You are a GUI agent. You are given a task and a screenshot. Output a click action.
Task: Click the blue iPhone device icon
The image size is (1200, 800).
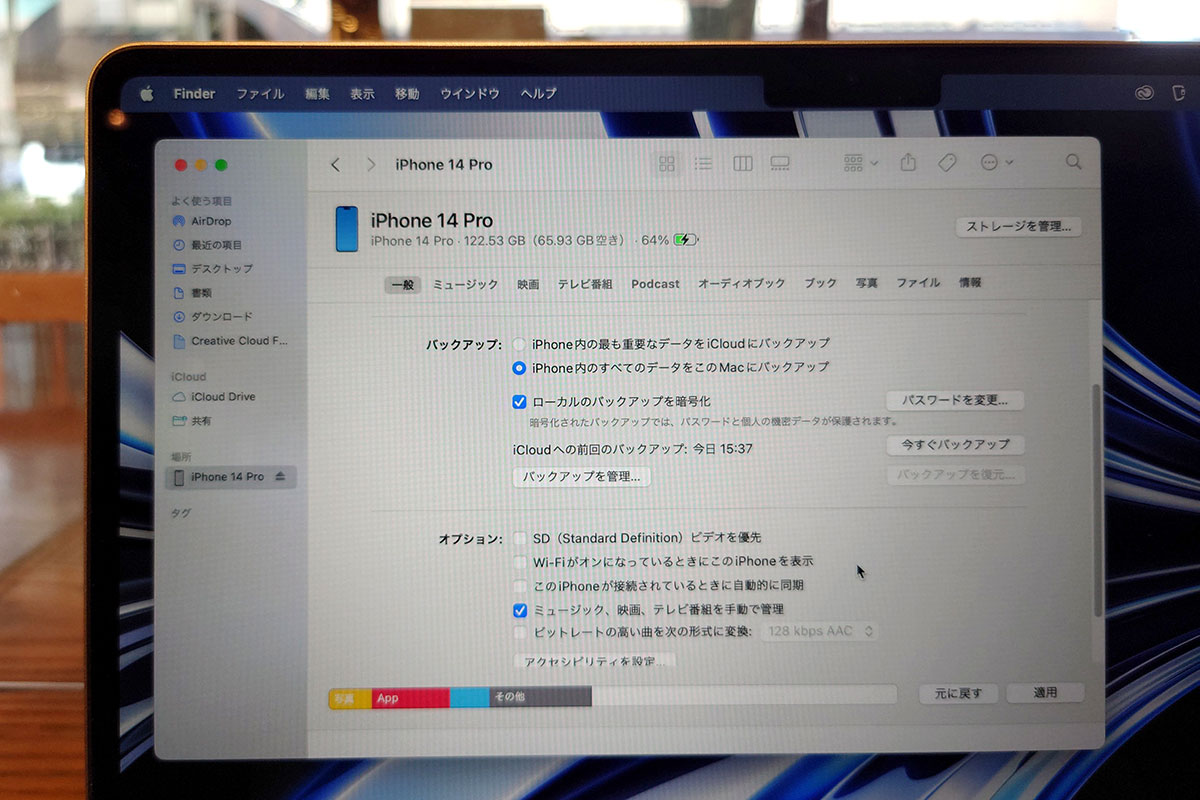[x=346, y=229]
